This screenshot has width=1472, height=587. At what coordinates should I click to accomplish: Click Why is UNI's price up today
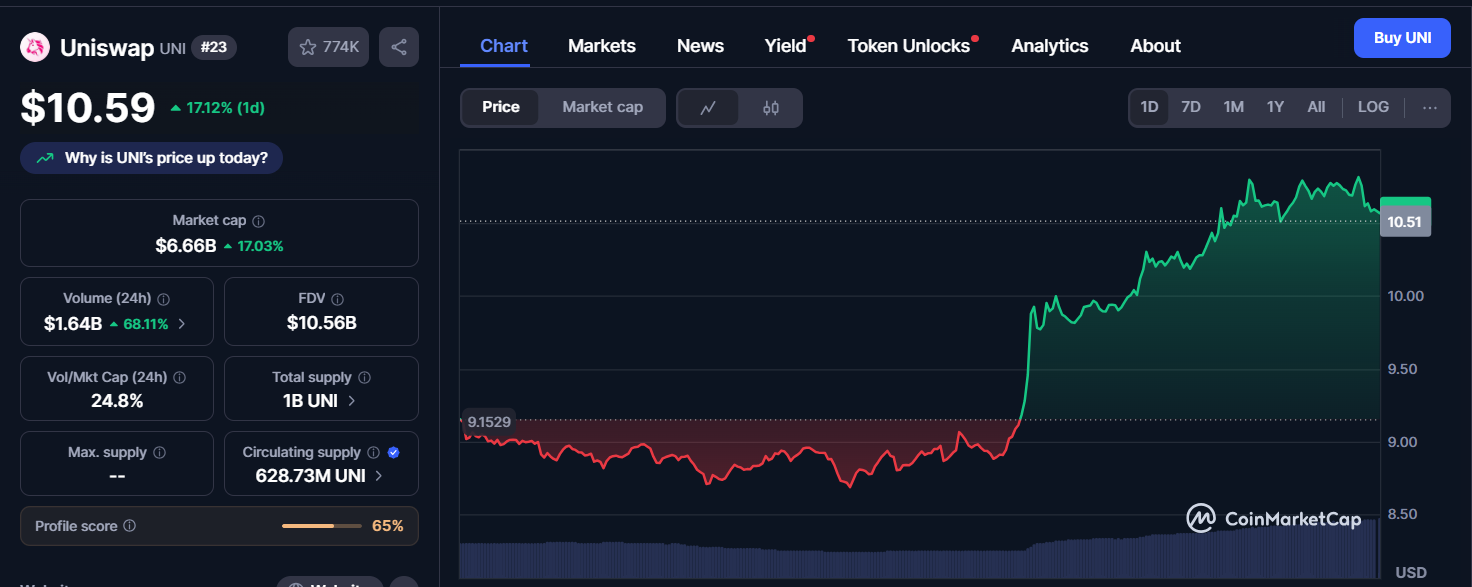tap(152, 158)
